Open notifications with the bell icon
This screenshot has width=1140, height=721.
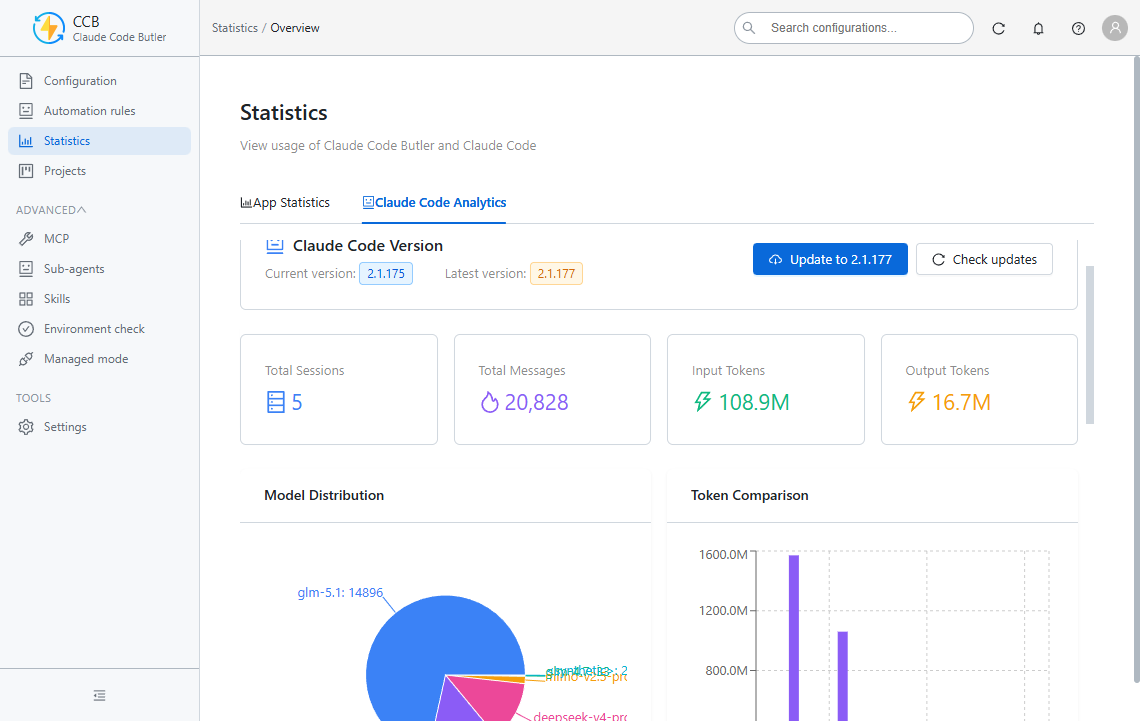(1038, 28)
